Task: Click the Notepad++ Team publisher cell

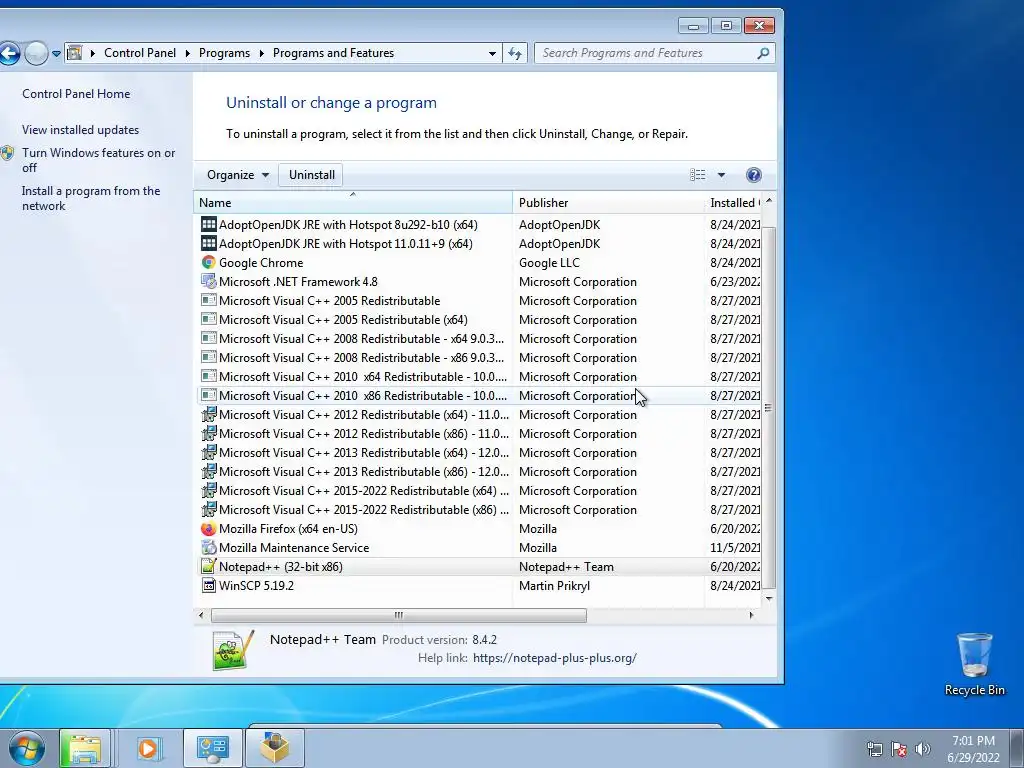Action: [x=566, y=566]
